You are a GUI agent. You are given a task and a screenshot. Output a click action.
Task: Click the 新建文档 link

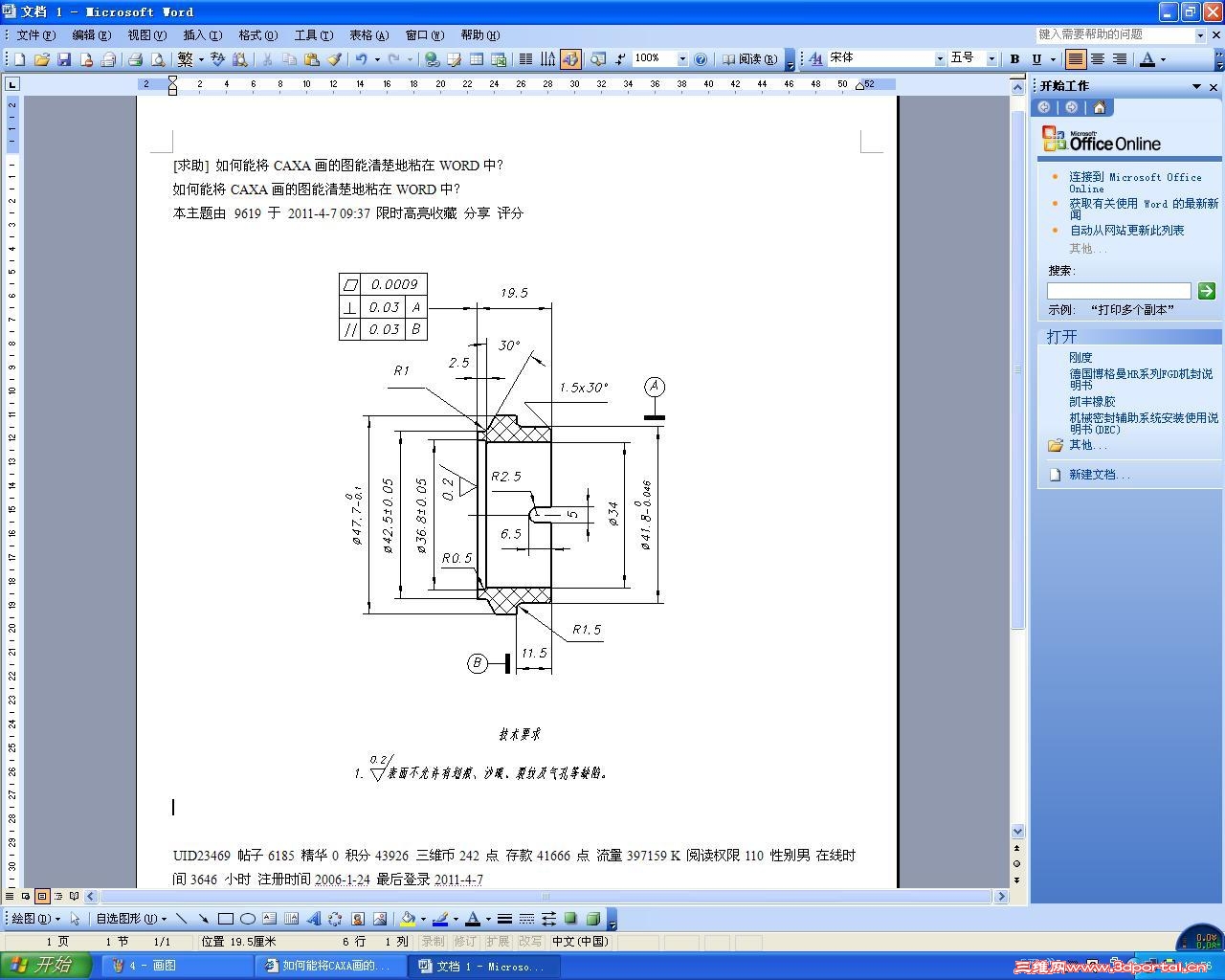pos(1099,475)
